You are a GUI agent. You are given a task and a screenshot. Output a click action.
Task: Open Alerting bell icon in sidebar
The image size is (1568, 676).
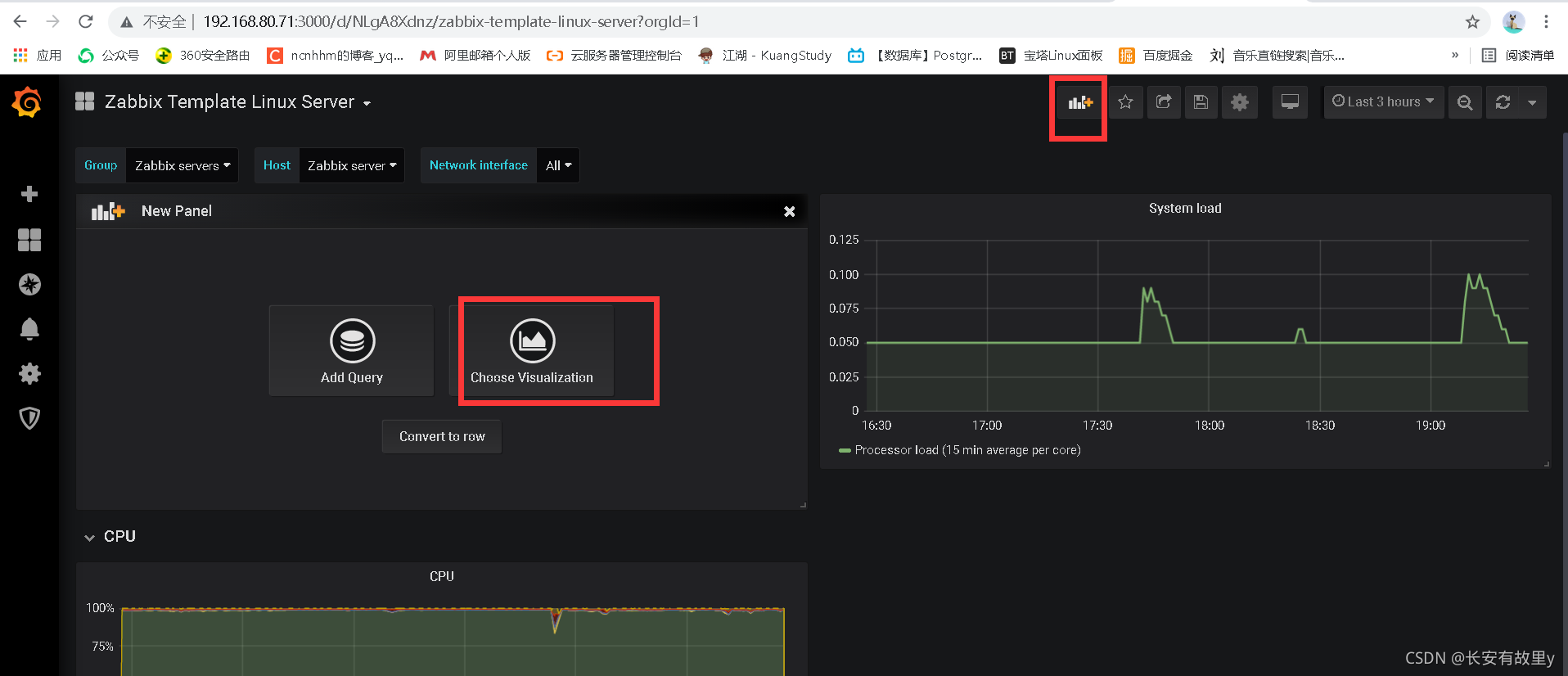tap(29, 329)
